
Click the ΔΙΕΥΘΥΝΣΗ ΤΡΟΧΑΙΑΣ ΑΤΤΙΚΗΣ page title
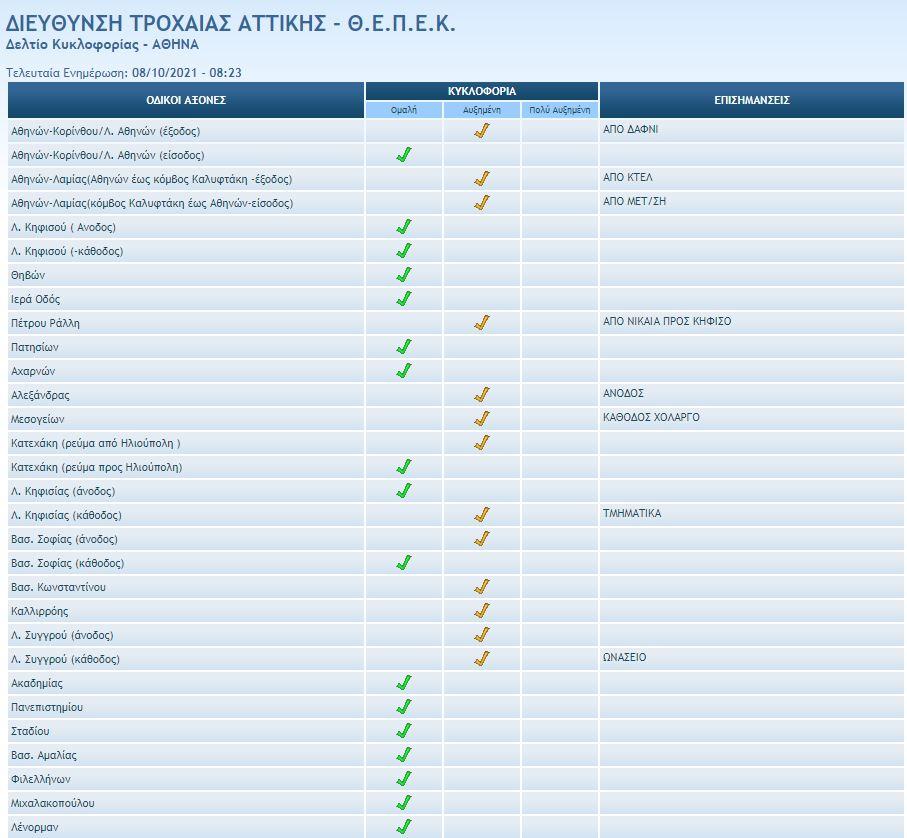(231, 24)
